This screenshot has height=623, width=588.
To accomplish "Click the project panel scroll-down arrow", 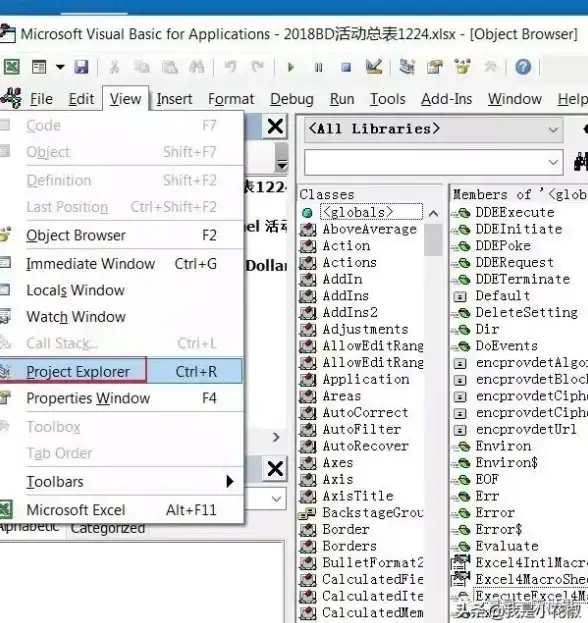I will pyautogui.click(x=282, y=164).
